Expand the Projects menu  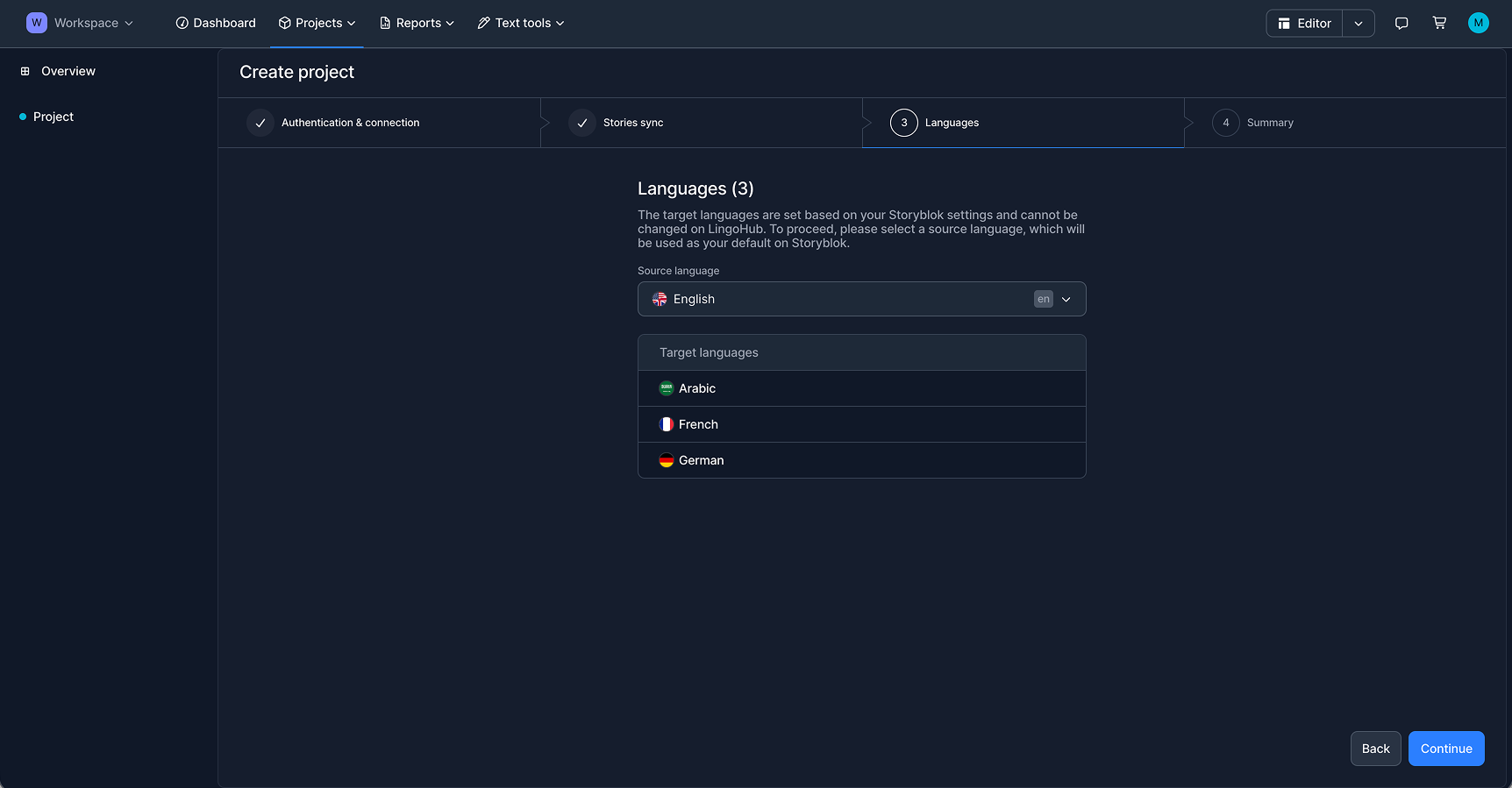(x=317, y=23)
